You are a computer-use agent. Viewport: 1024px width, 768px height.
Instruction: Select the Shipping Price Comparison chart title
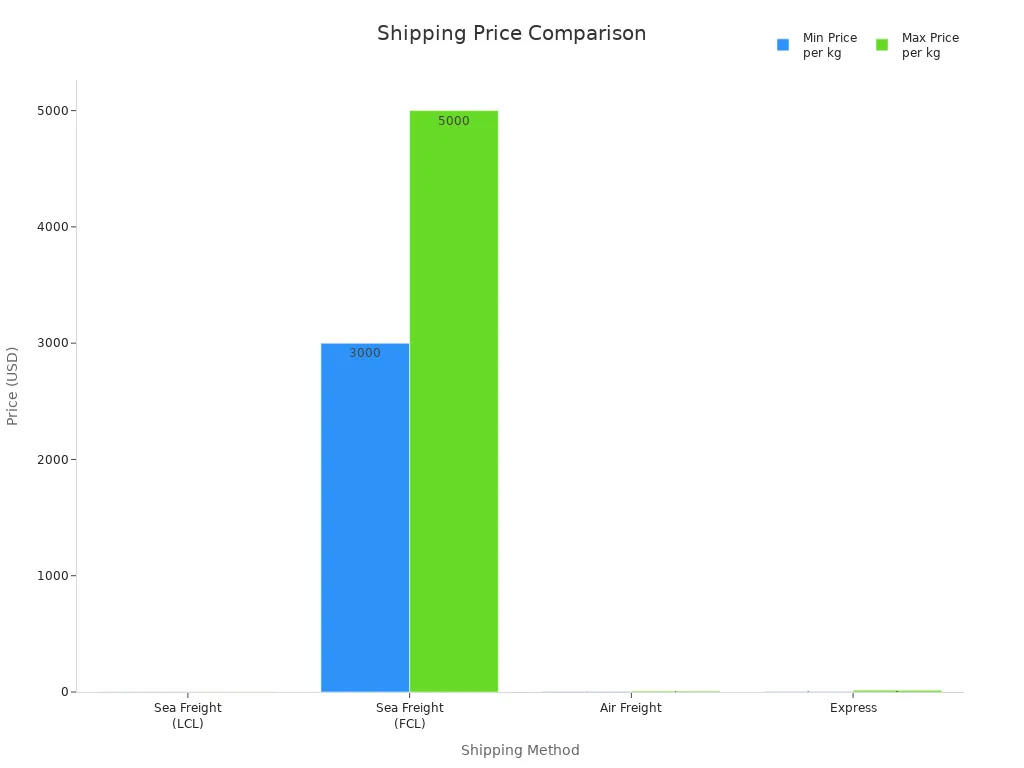pyautogui.click(x=511, y=33)
